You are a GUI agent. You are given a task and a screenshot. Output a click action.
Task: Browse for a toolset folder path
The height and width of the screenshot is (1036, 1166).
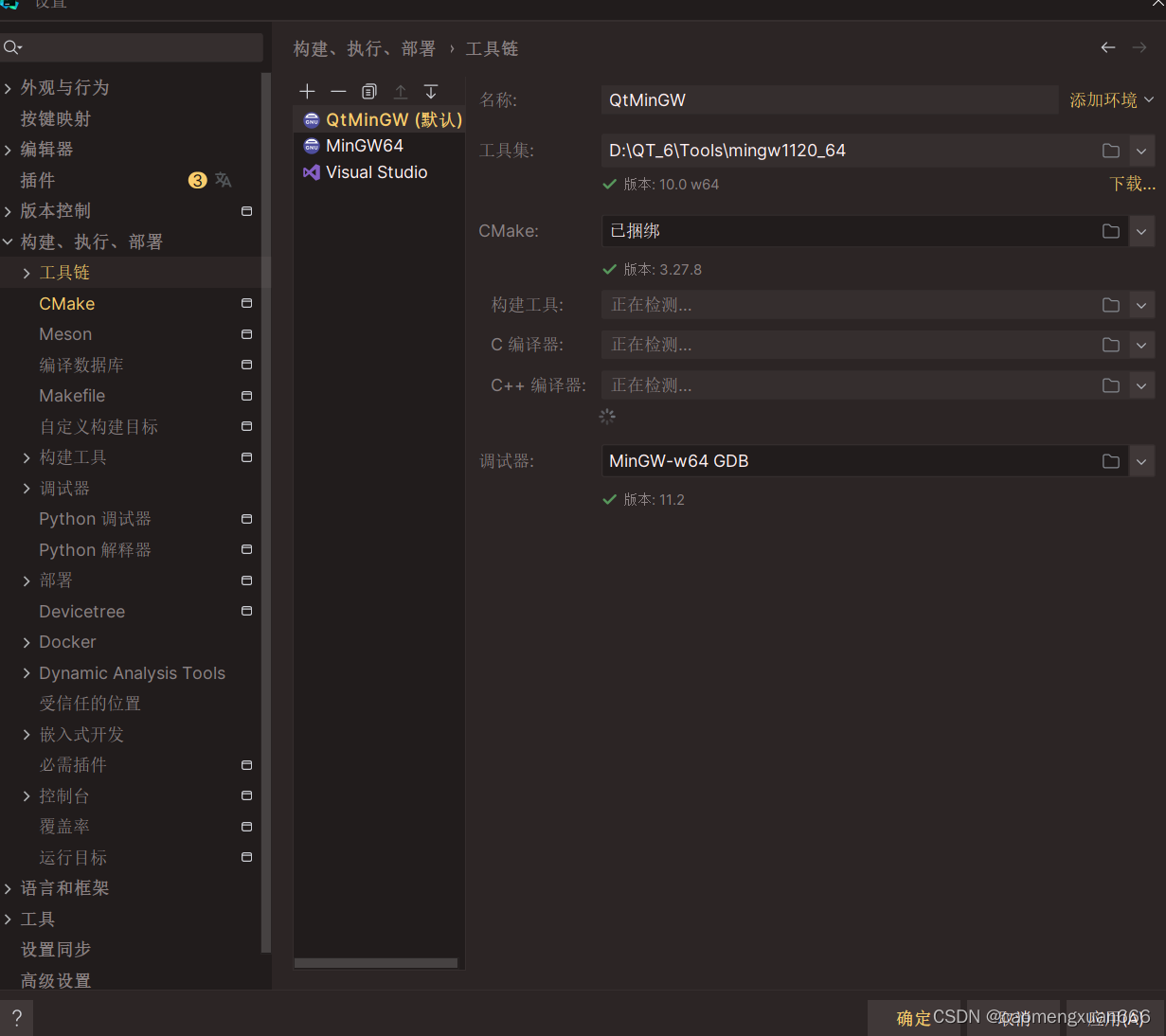tap(1110, 150)
